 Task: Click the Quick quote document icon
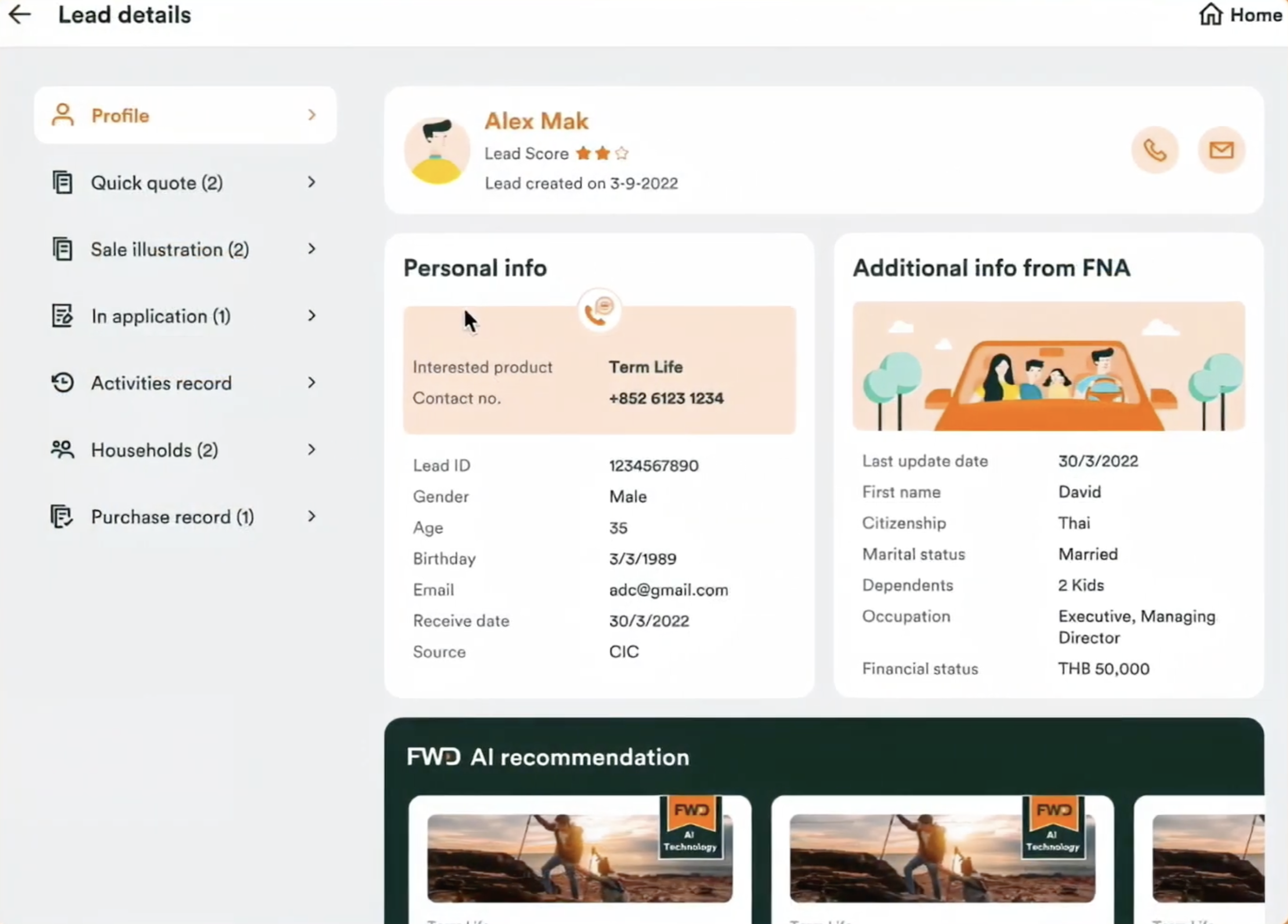coord(62,183)
